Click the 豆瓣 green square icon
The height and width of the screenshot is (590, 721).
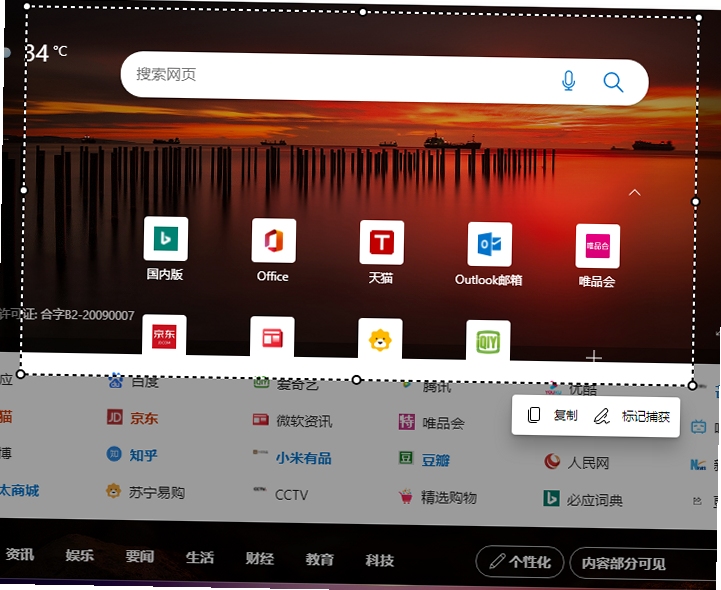[406, 458]
